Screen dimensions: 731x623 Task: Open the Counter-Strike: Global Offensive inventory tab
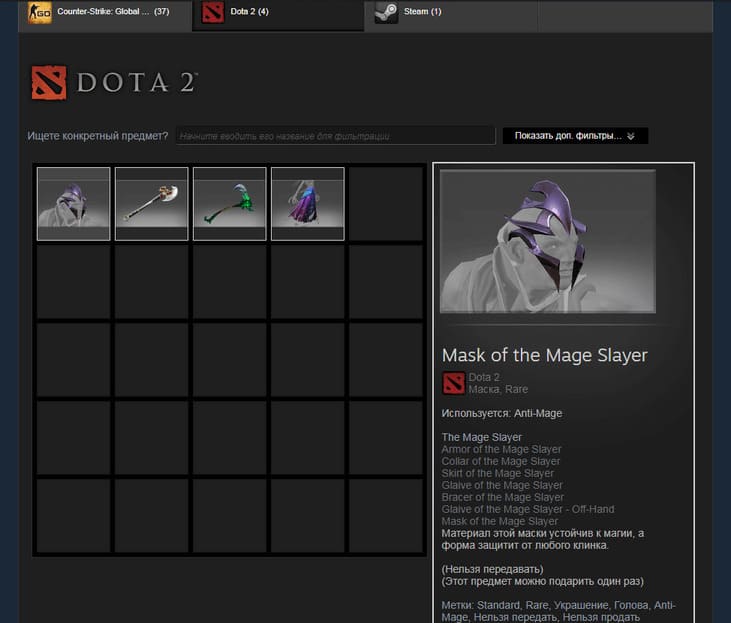105,14
